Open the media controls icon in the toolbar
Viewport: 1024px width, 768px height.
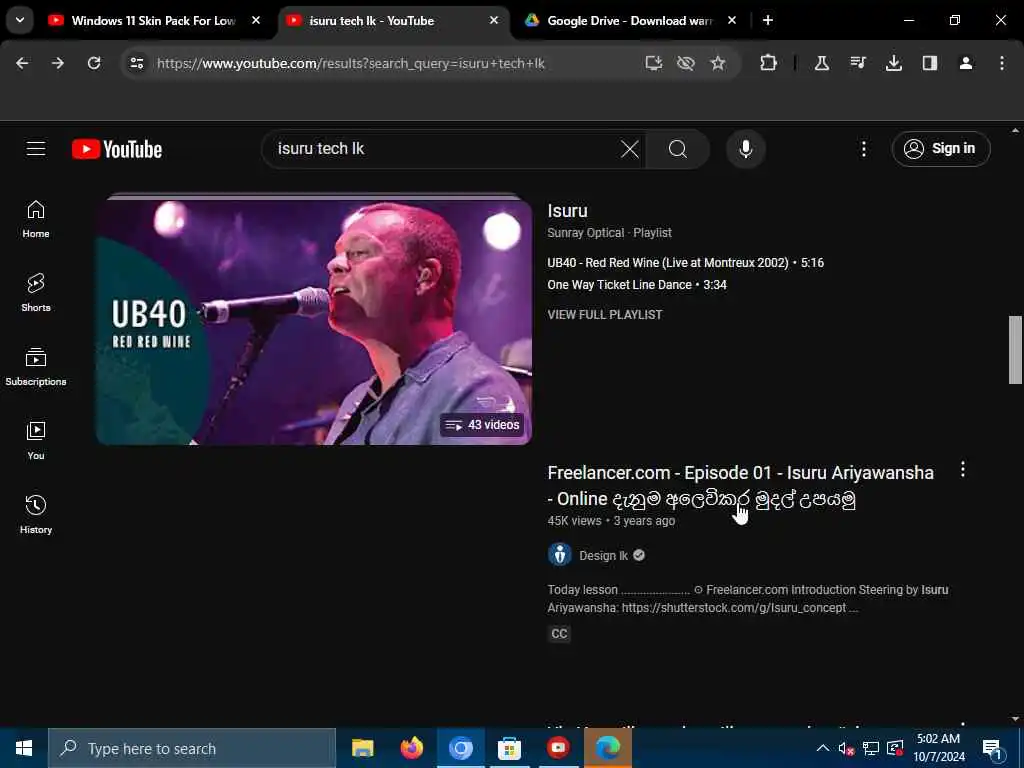pyautogui.click(x=857, y=63)
